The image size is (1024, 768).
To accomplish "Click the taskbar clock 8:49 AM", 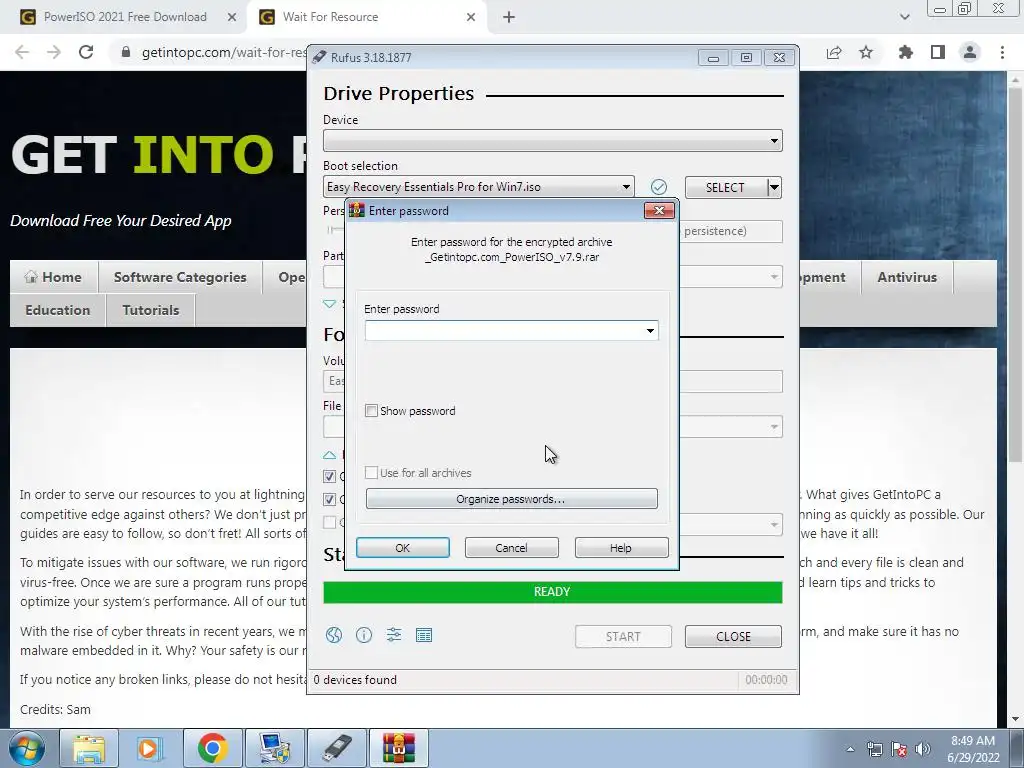I will click(x=973, y=741).
